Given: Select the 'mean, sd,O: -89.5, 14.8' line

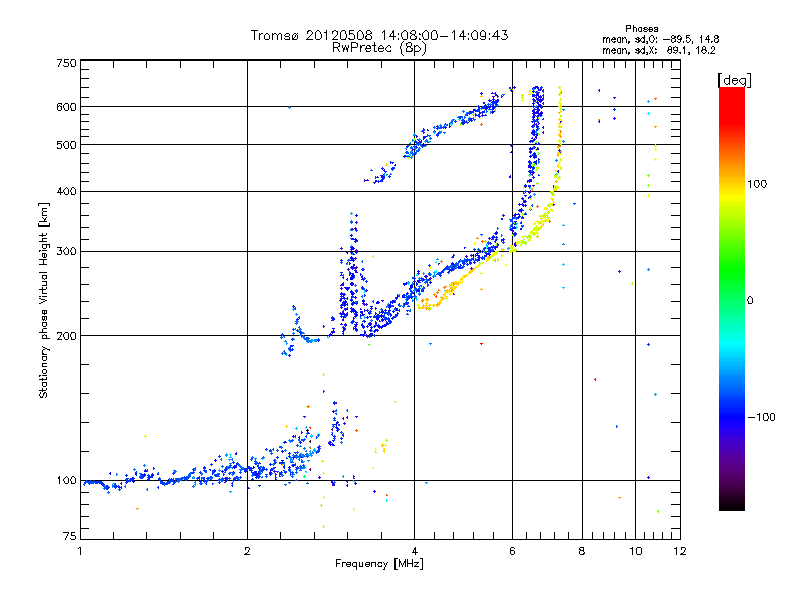Looking at the screenshot, I should [661, 39].
